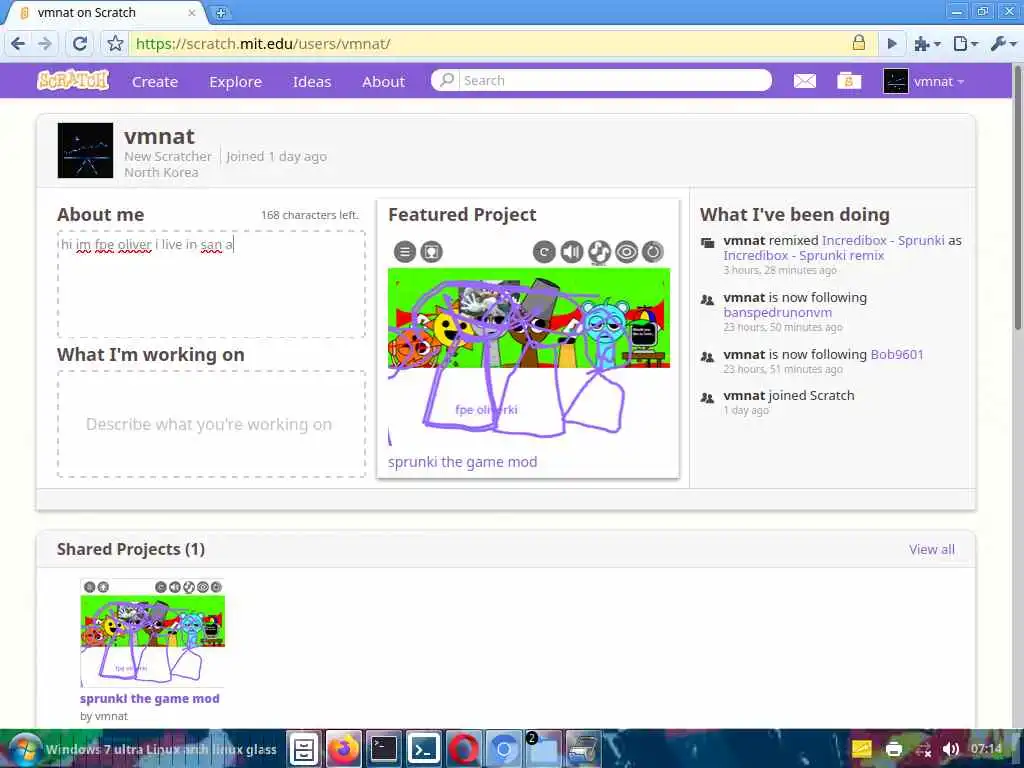The width and height of the screenshot is (1024, 768).
Task: Open the folder taskbar icon with badge 2
Action: click(543, 748)
